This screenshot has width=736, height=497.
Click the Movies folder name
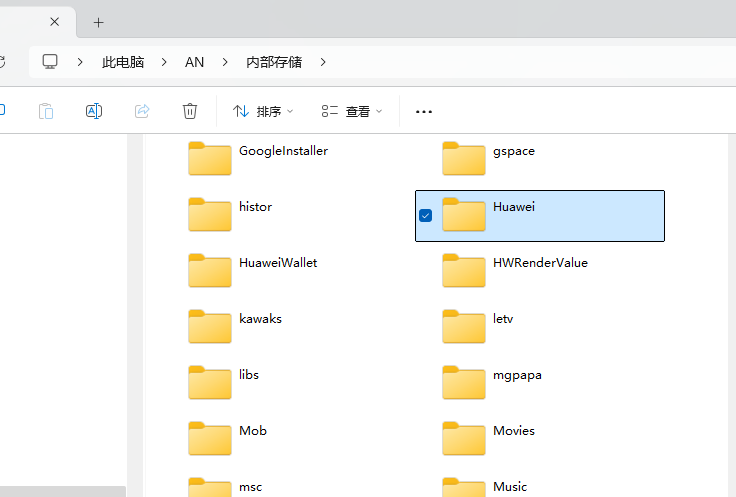pyautogui.click(x=514, y=431)
